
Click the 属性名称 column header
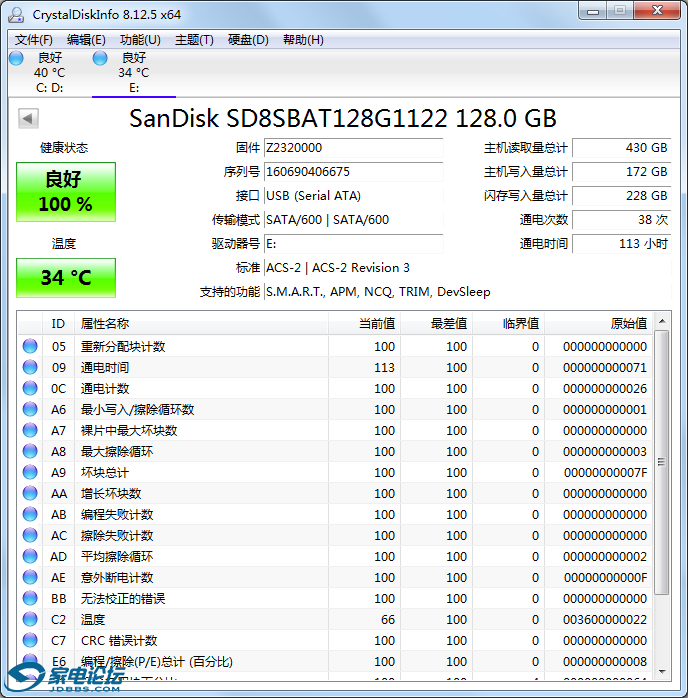[201, 324]
